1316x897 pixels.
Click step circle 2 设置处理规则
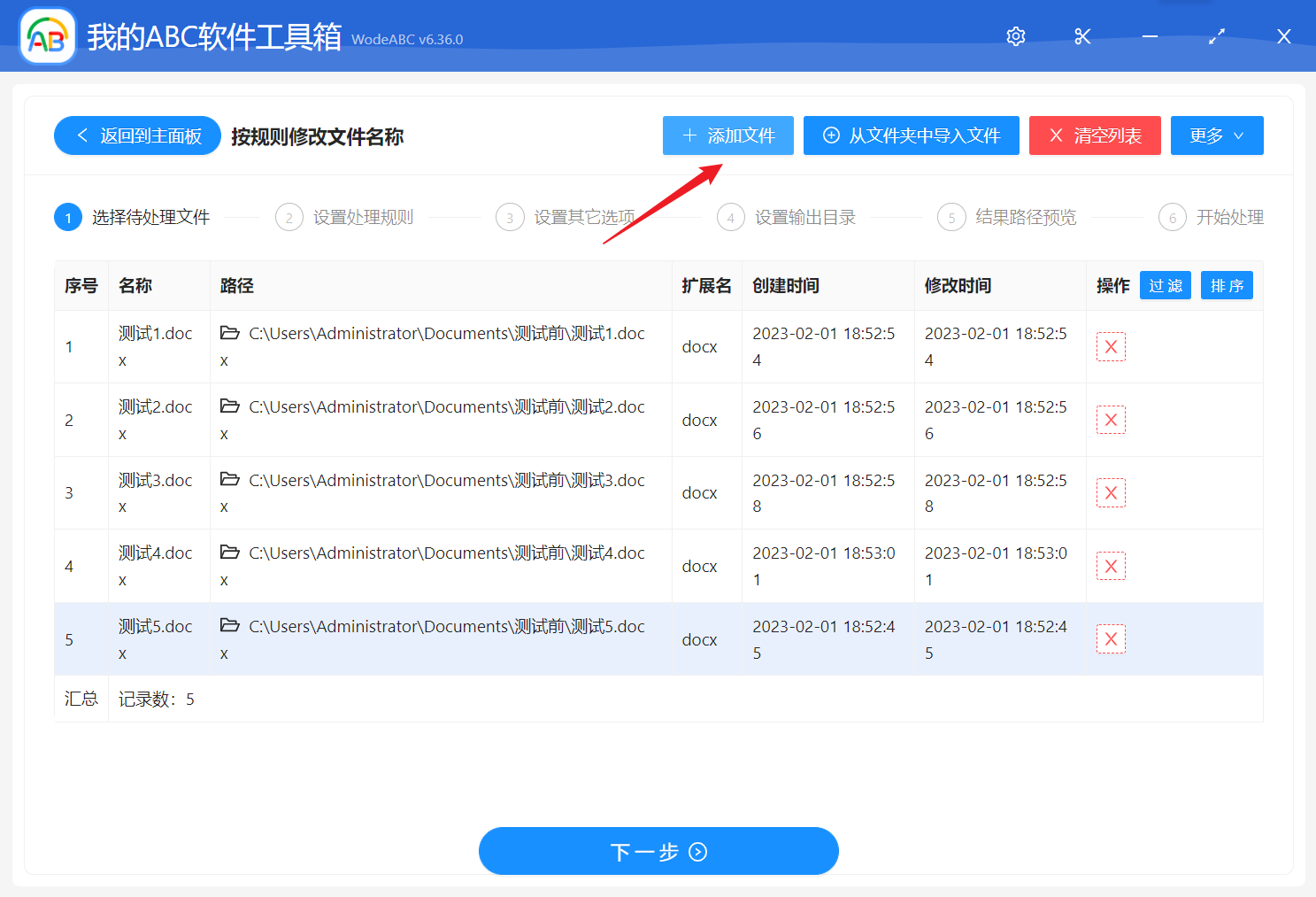point(289,217)
